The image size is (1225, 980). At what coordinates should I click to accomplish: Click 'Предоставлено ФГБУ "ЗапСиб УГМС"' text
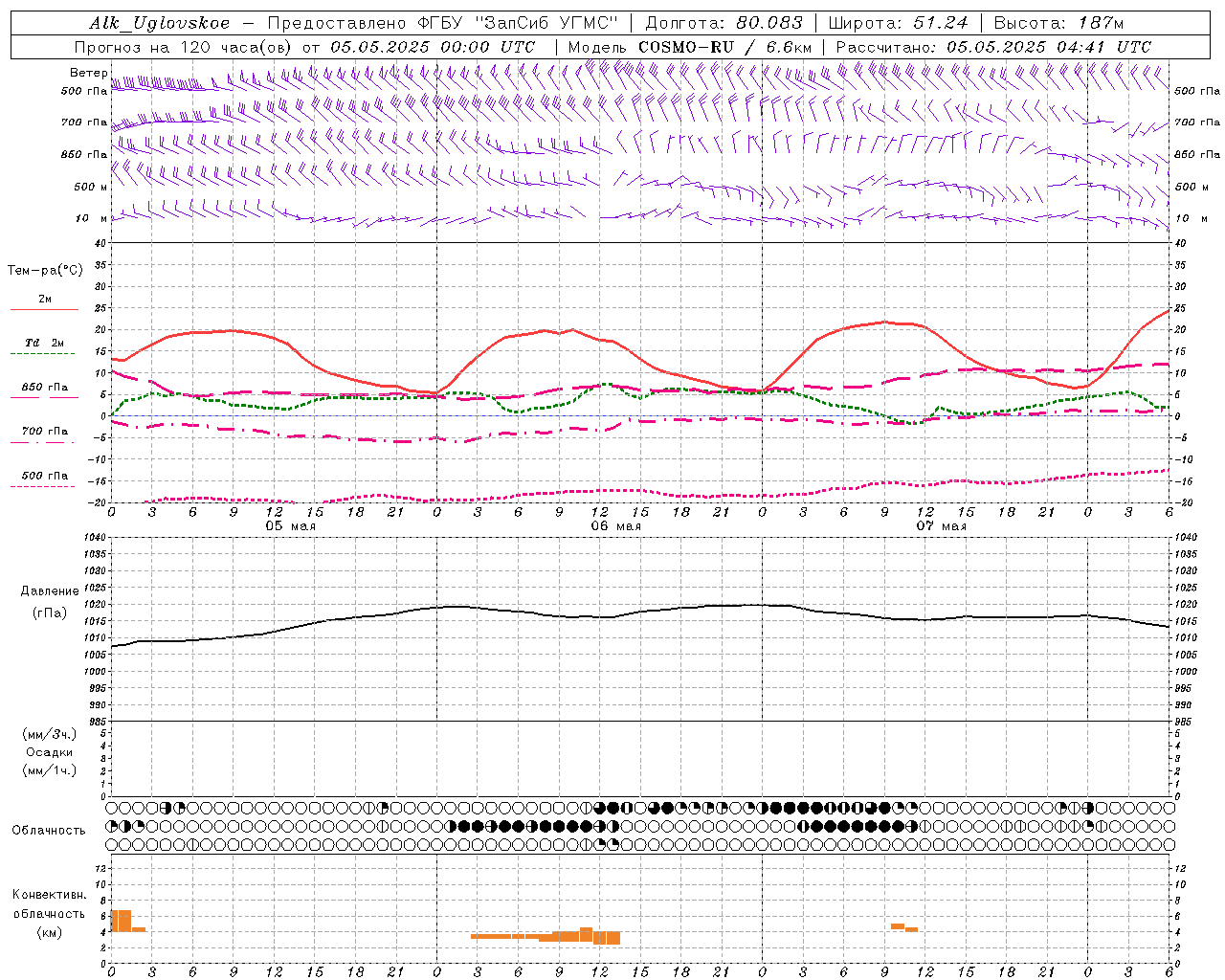pos(443,23)
